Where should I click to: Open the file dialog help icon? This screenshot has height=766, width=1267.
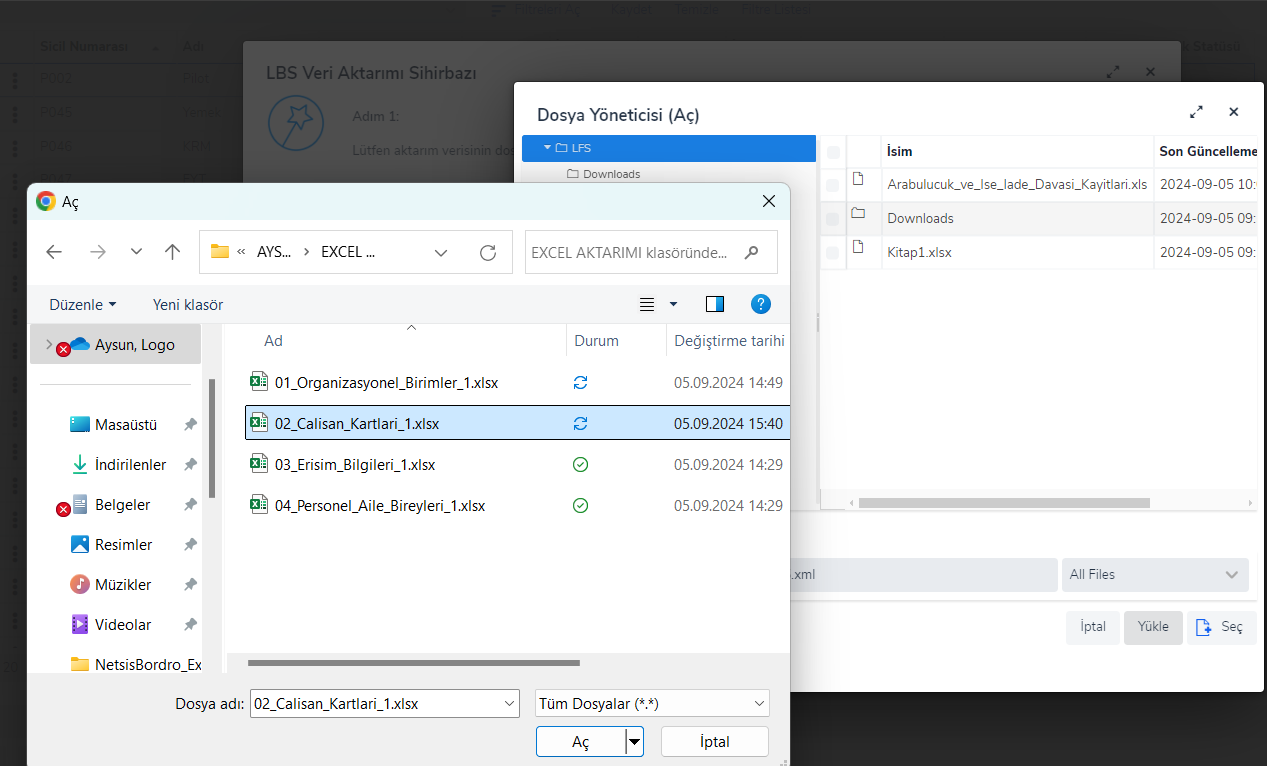click(x=760, y=304)
